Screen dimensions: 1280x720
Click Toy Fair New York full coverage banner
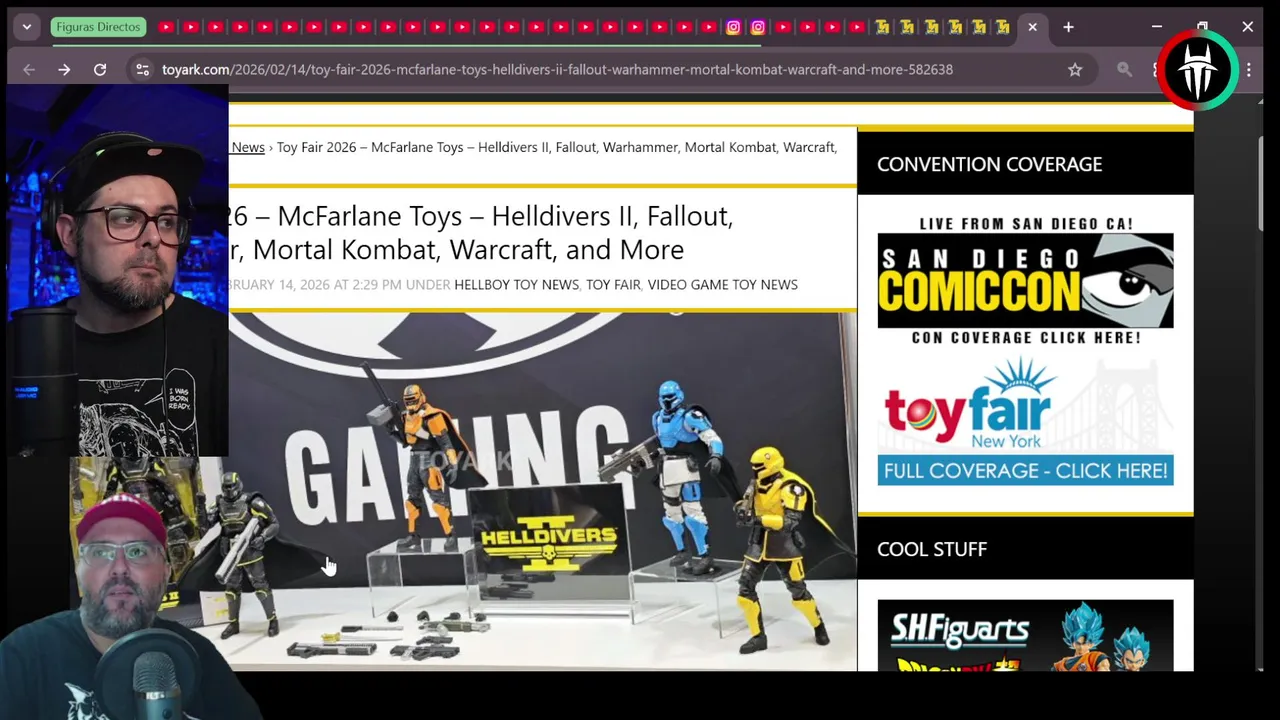1025,421
